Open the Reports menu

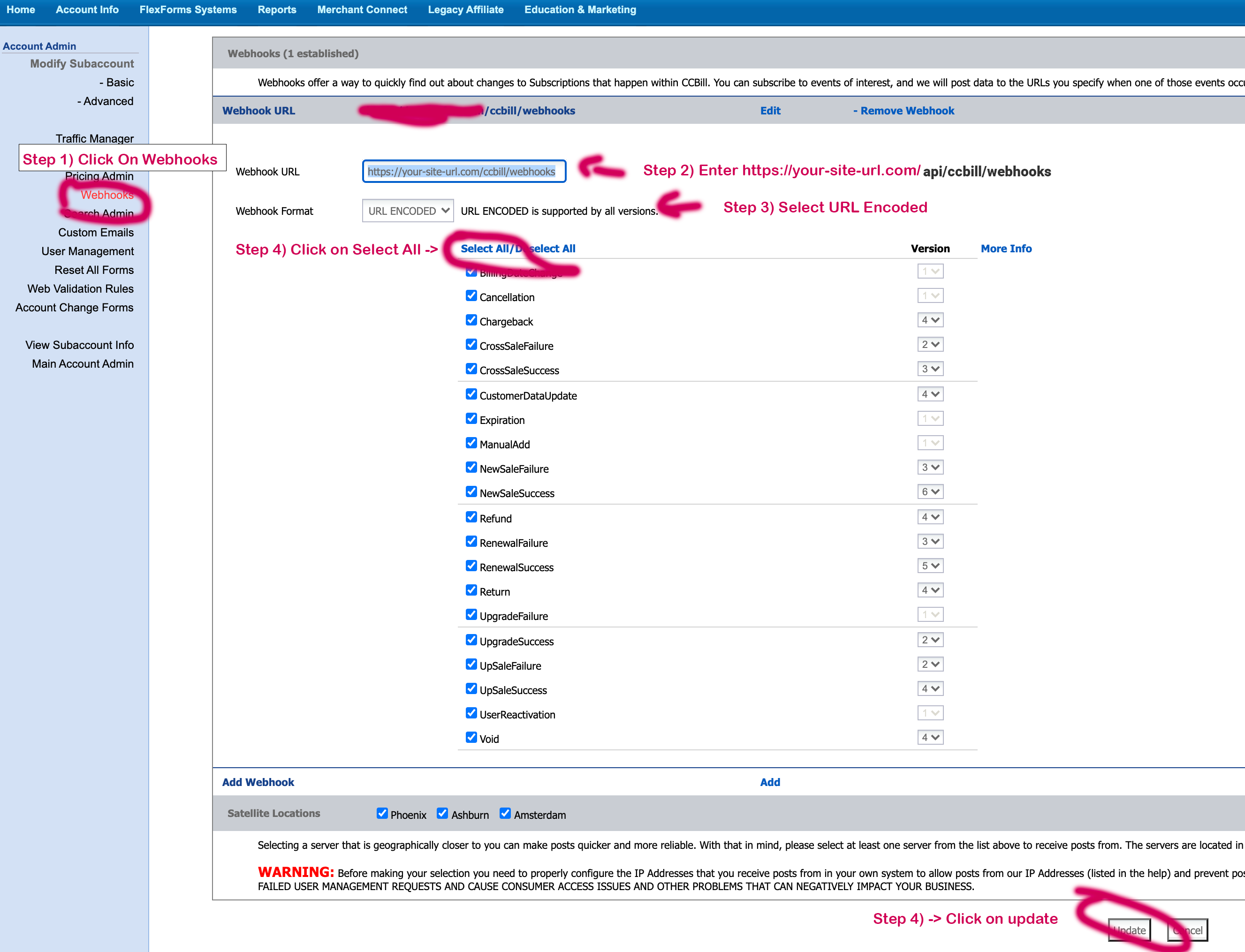pos(277,10)
